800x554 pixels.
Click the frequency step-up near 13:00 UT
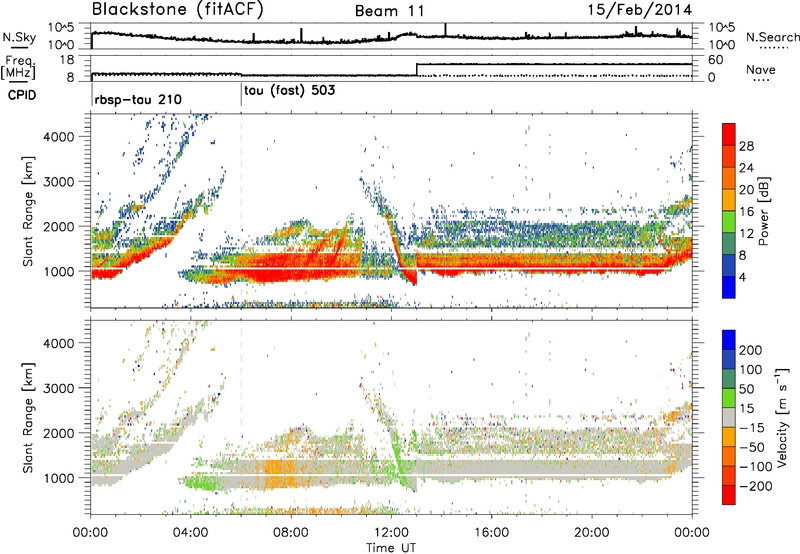click(417, 69)
